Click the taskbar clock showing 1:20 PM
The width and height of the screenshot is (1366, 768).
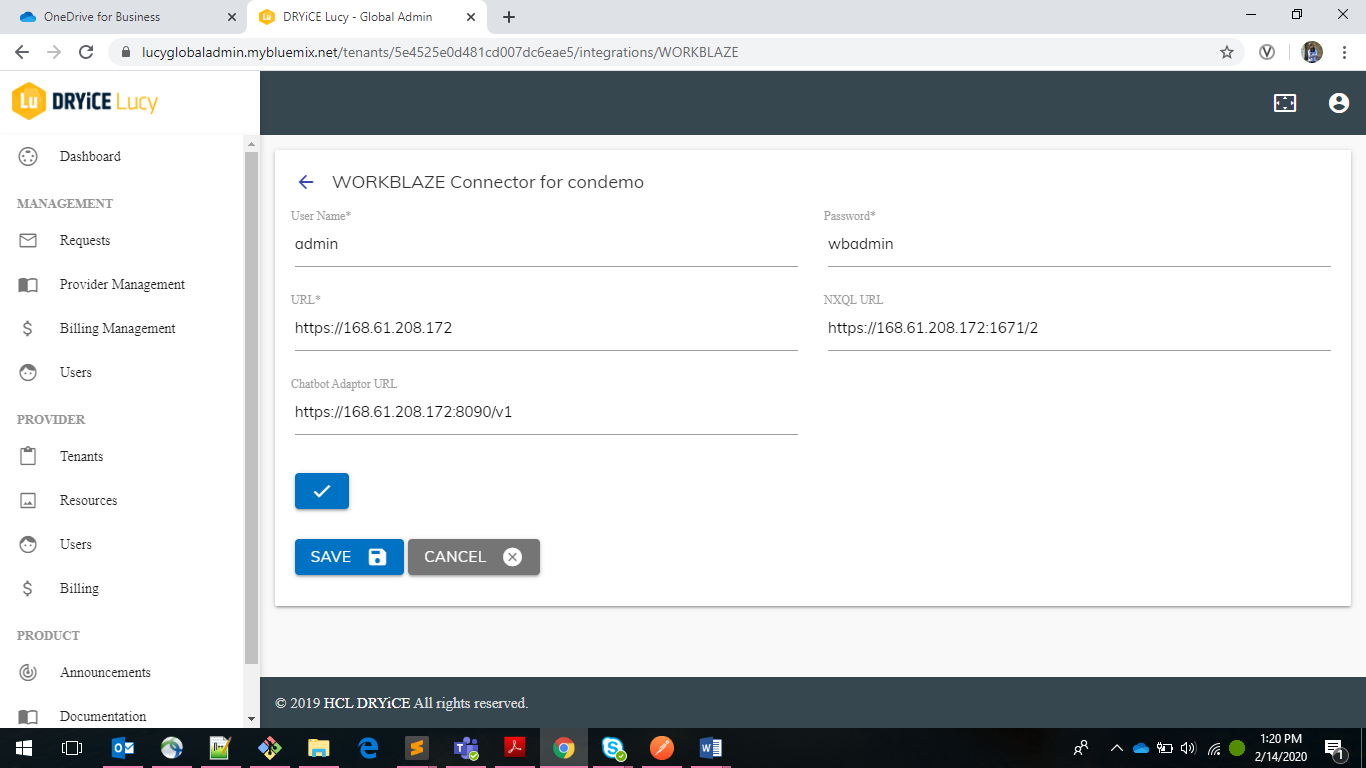tap(1281, 747)
